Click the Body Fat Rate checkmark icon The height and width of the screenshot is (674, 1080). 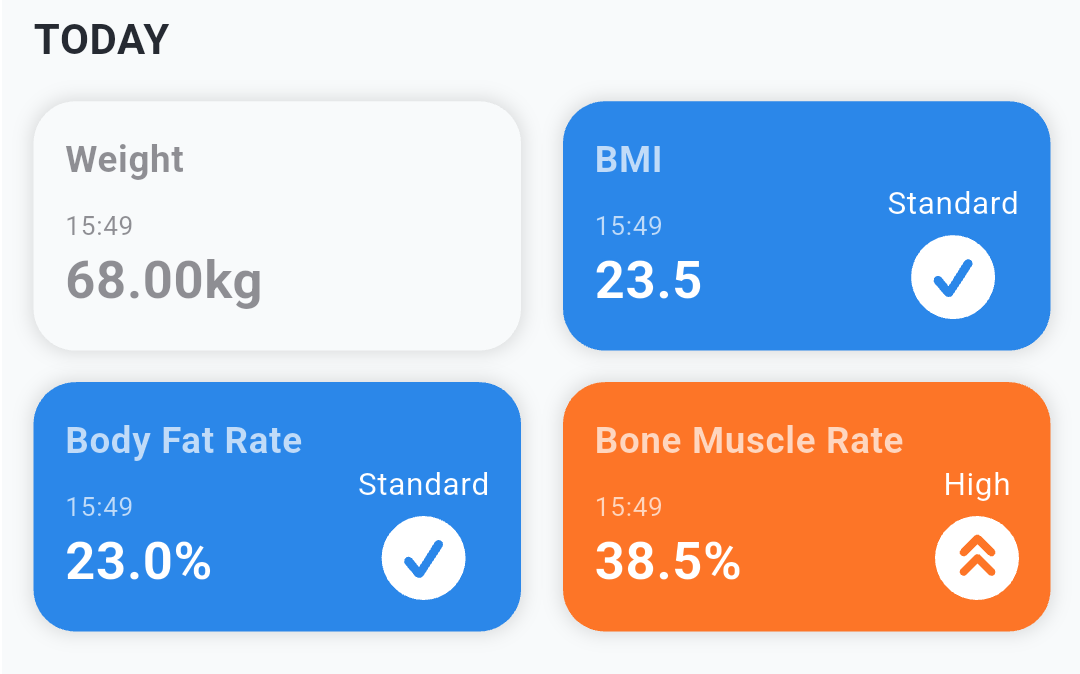423,558
